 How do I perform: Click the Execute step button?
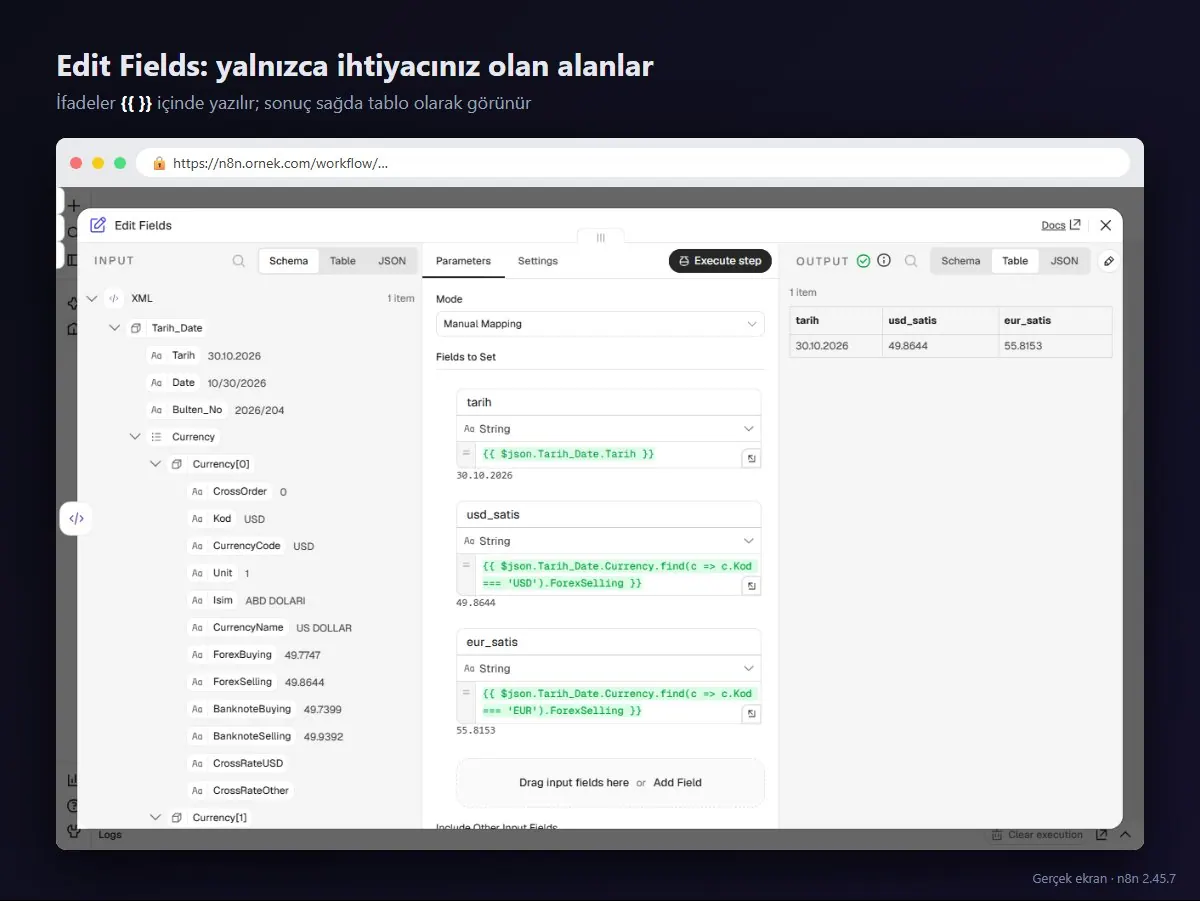click(720, 261)
